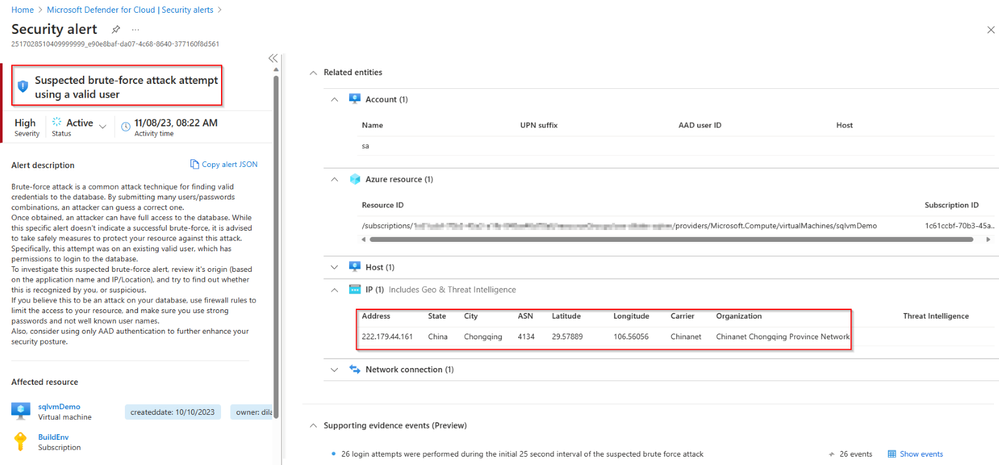The height and width of the screenshot is (465, 999).
Task: Click the shield icon next to alert title
Action: coord(23,86)
